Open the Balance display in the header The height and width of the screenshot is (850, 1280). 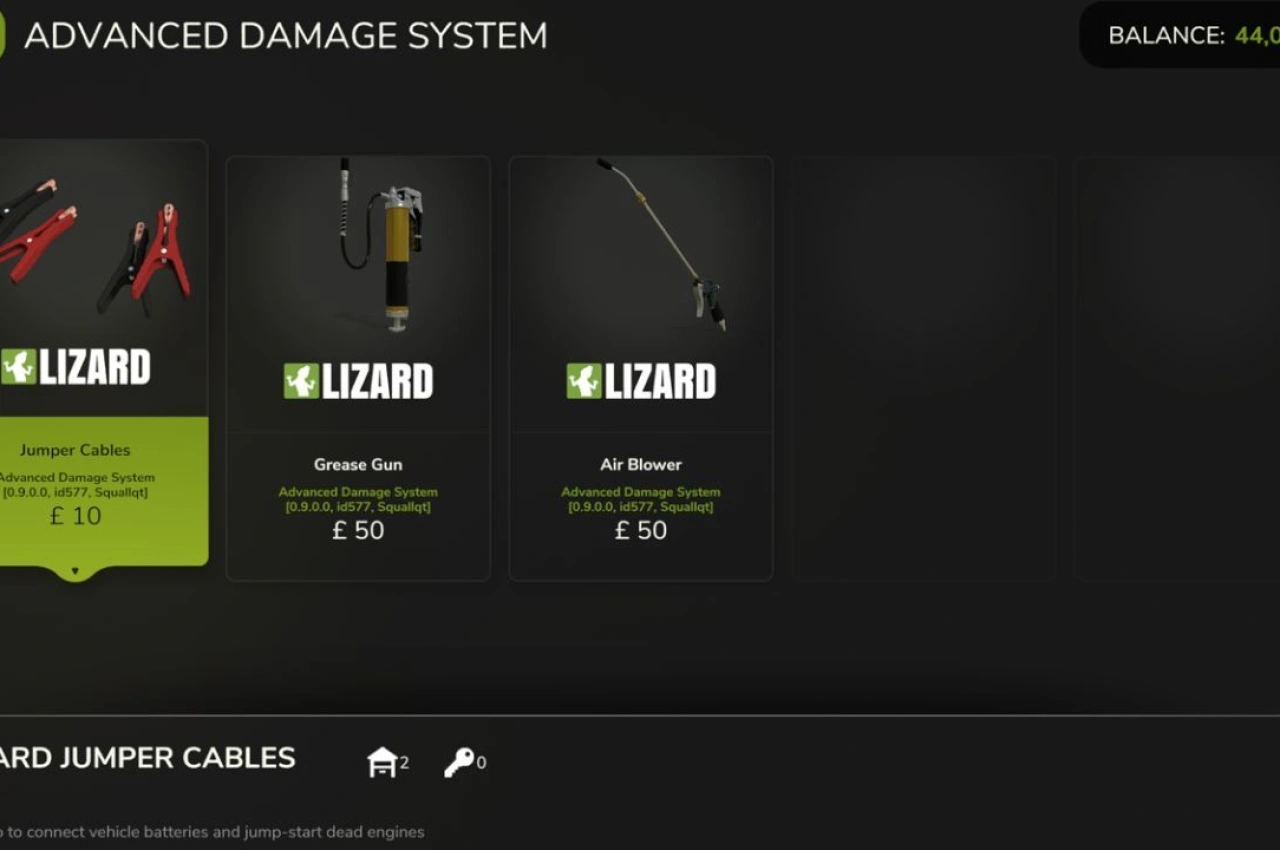(x=1180, y=35)
